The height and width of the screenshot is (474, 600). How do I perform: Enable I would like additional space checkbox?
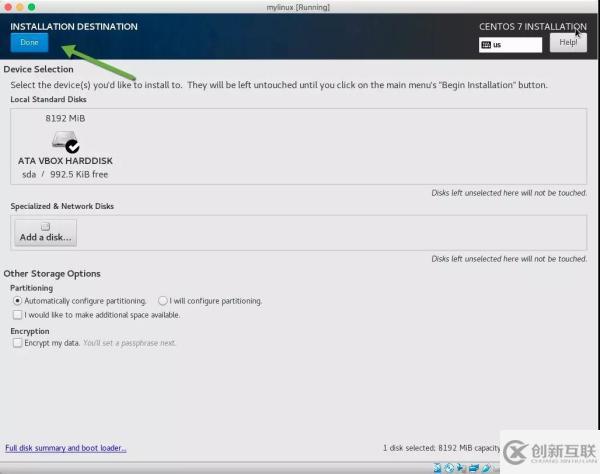pos(17,315)
